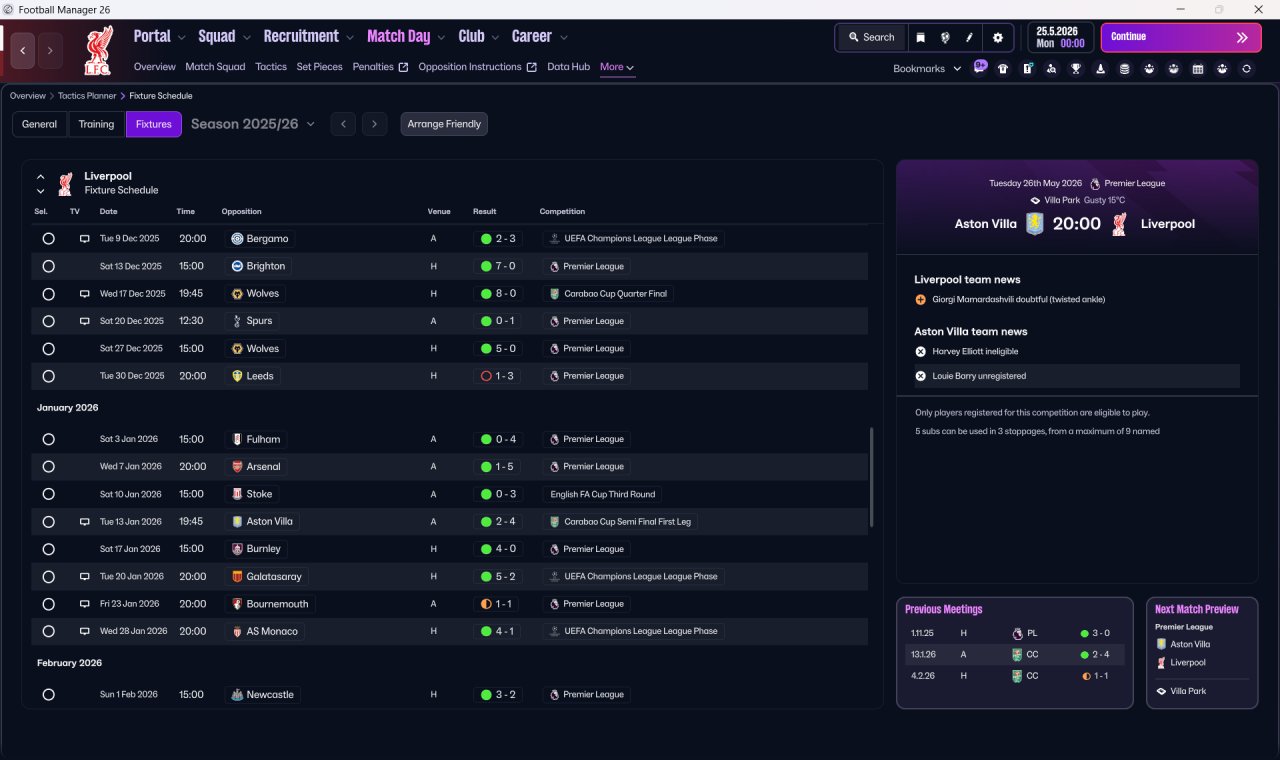Go forward with the header forward arrow
The width and height of the screenshot is (1280, 760).
(x=50, y=50)
